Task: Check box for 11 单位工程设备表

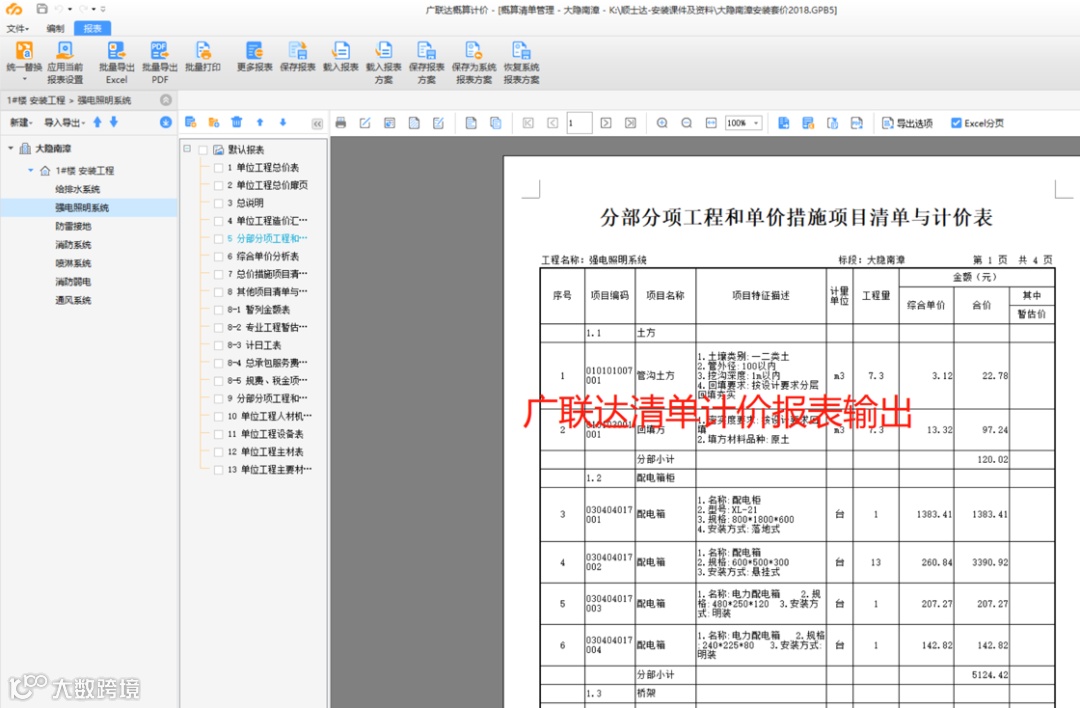Action: tap(218, 434)
